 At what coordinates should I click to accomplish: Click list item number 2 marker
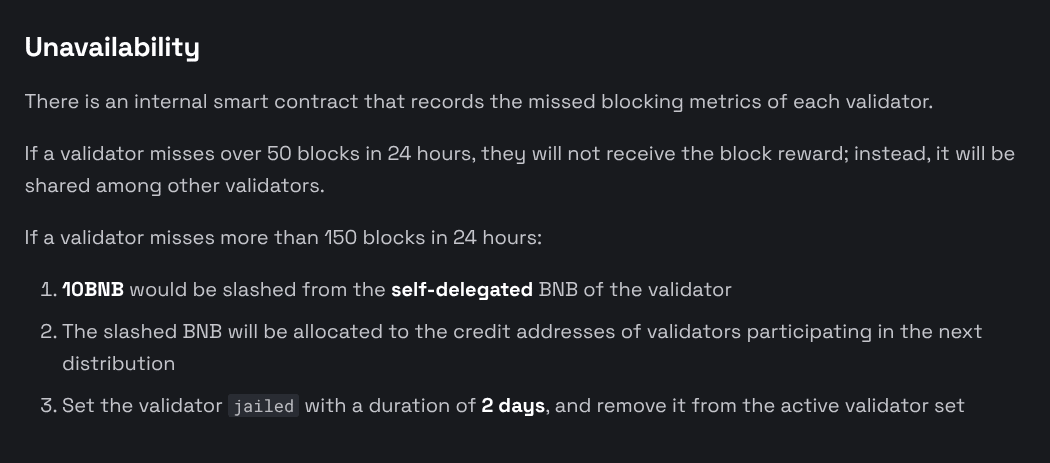click(49, 332)
